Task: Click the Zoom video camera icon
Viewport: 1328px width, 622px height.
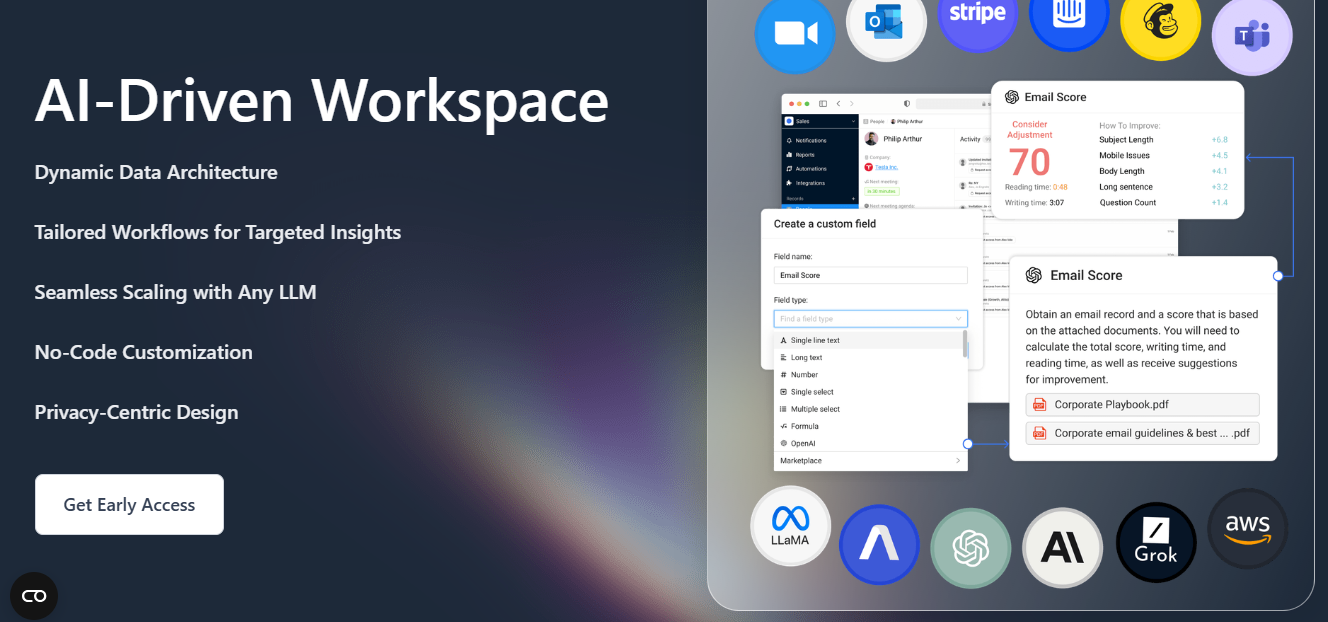Action: [794, 34]
